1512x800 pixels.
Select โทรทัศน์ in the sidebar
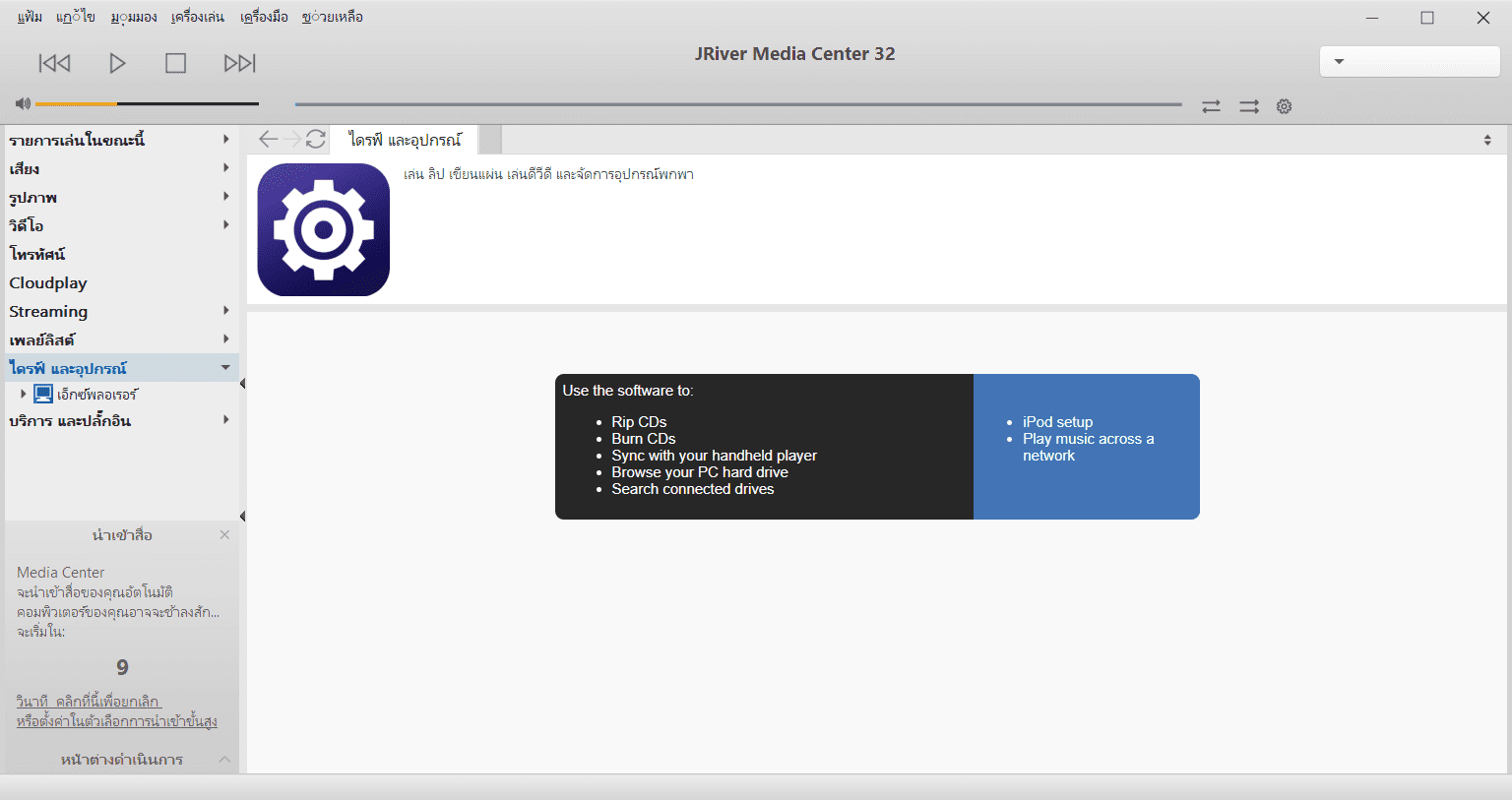37,254
